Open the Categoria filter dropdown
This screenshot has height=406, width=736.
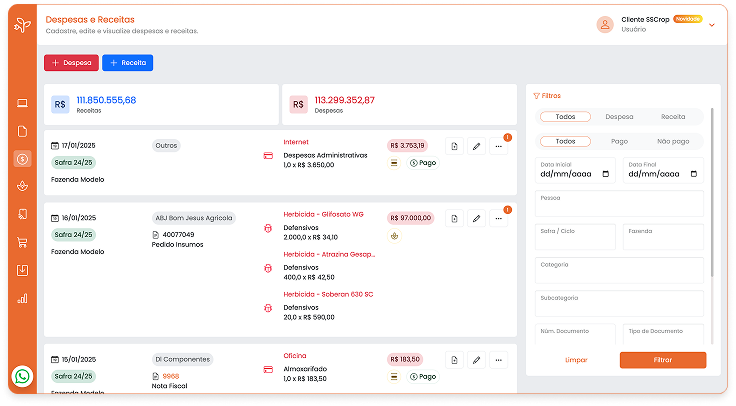tap(619, 270)
